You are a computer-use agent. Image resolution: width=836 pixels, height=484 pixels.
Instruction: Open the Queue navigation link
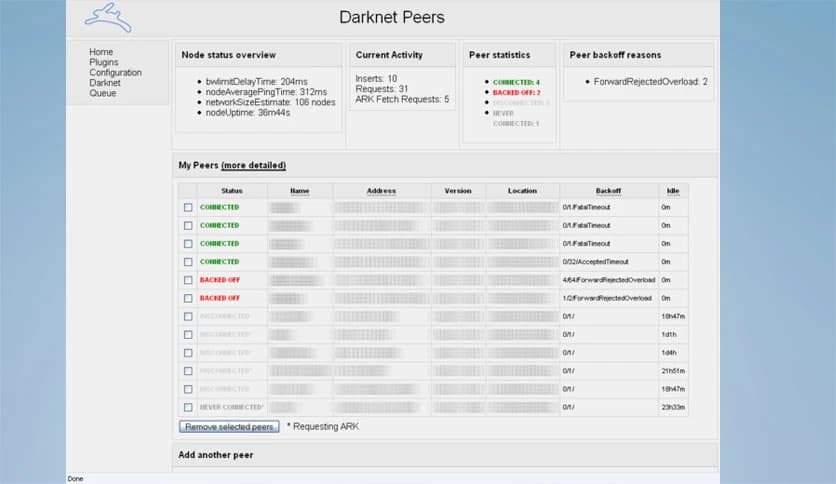point(102,93)
